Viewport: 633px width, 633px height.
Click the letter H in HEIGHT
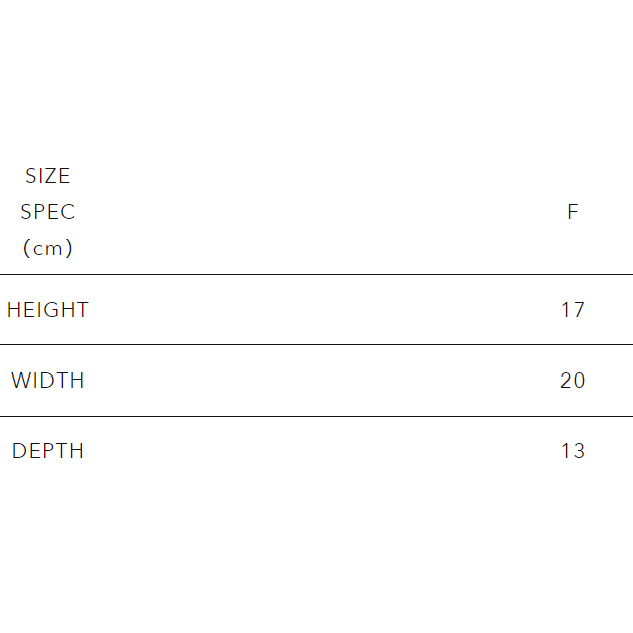pos(13,310)
